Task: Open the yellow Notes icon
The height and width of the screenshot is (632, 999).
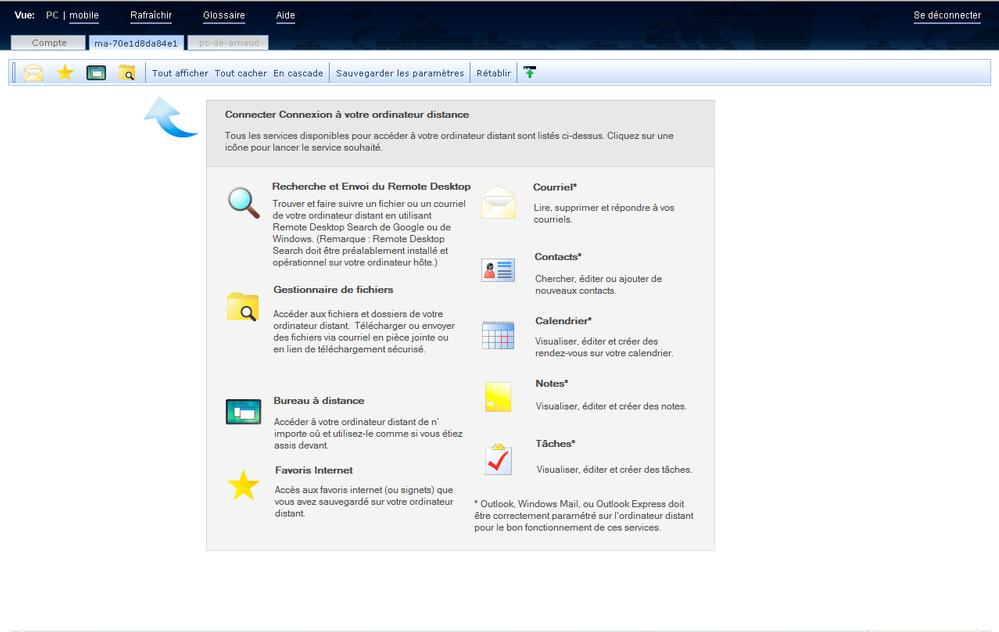Action: click(x=497, y=397)
